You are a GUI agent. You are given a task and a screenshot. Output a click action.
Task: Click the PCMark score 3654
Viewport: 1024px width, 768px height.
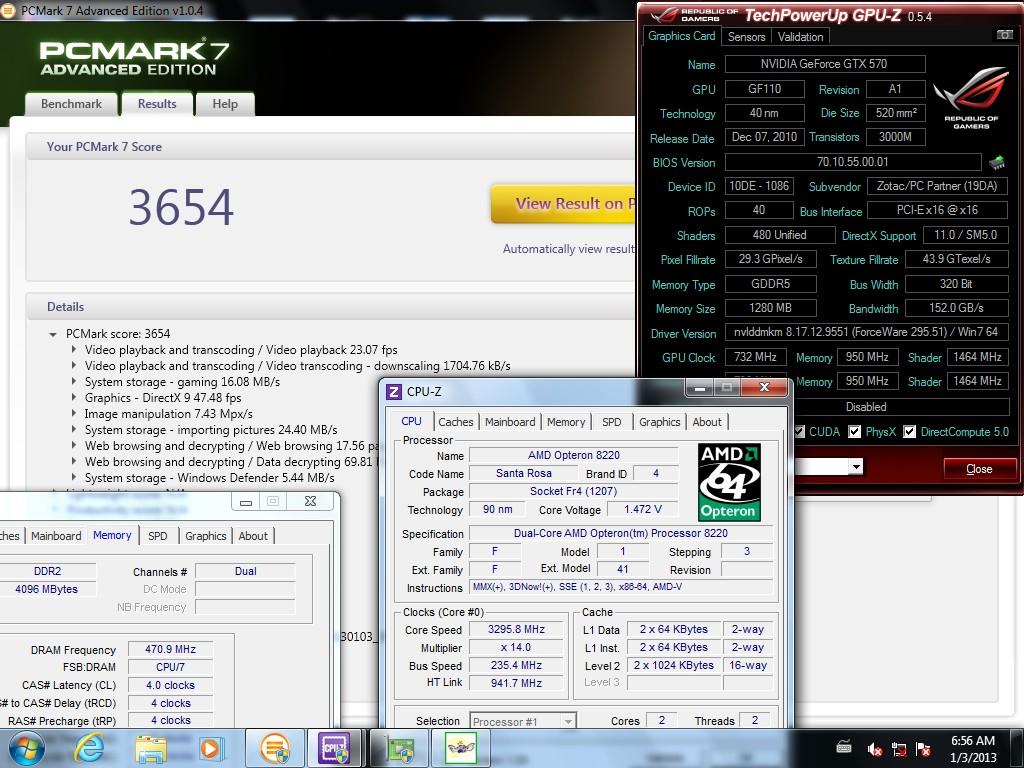[181, 207]
